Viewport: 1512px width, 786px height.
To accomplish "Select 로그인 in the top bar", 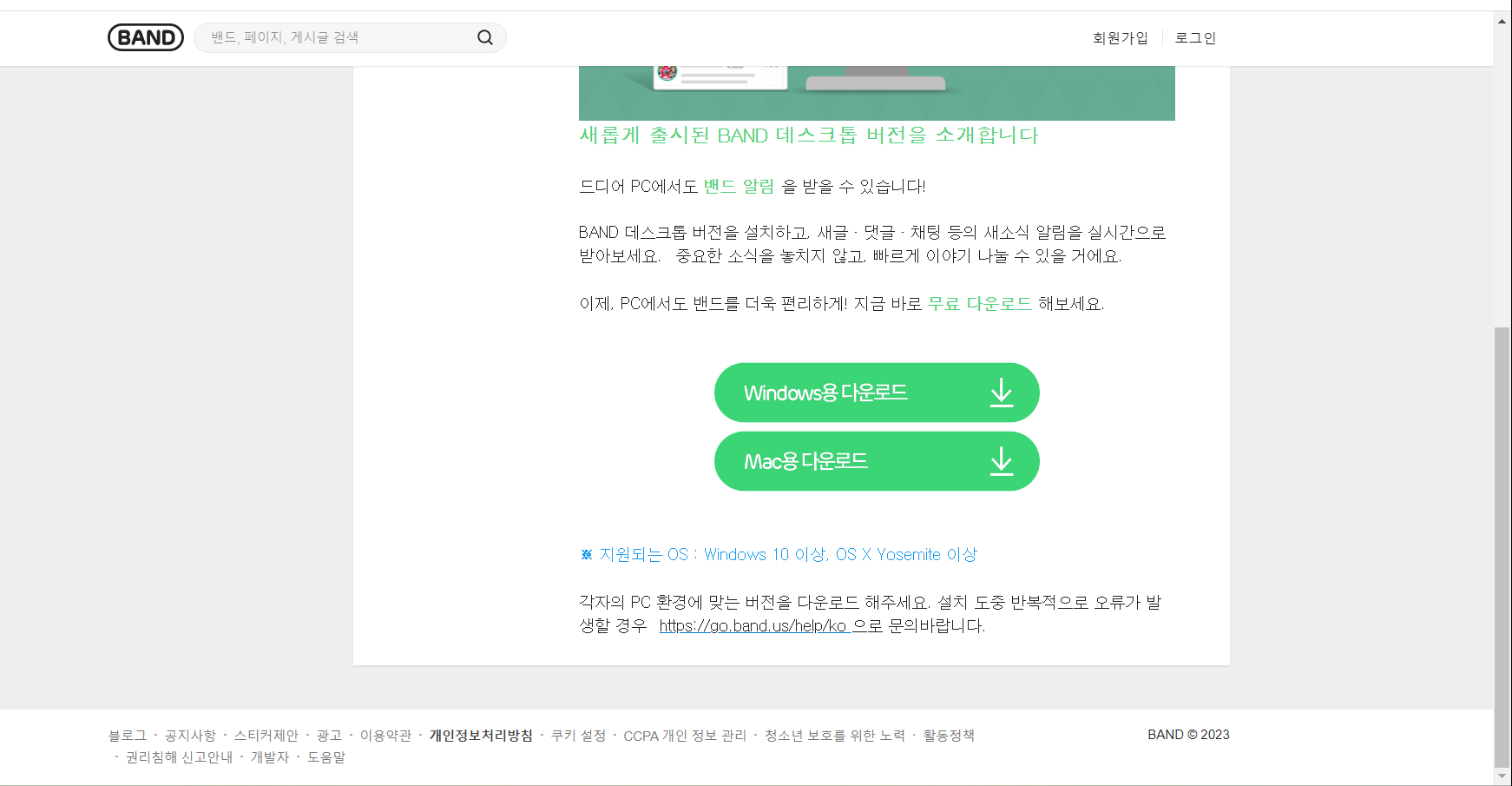I will point(1195,37).
